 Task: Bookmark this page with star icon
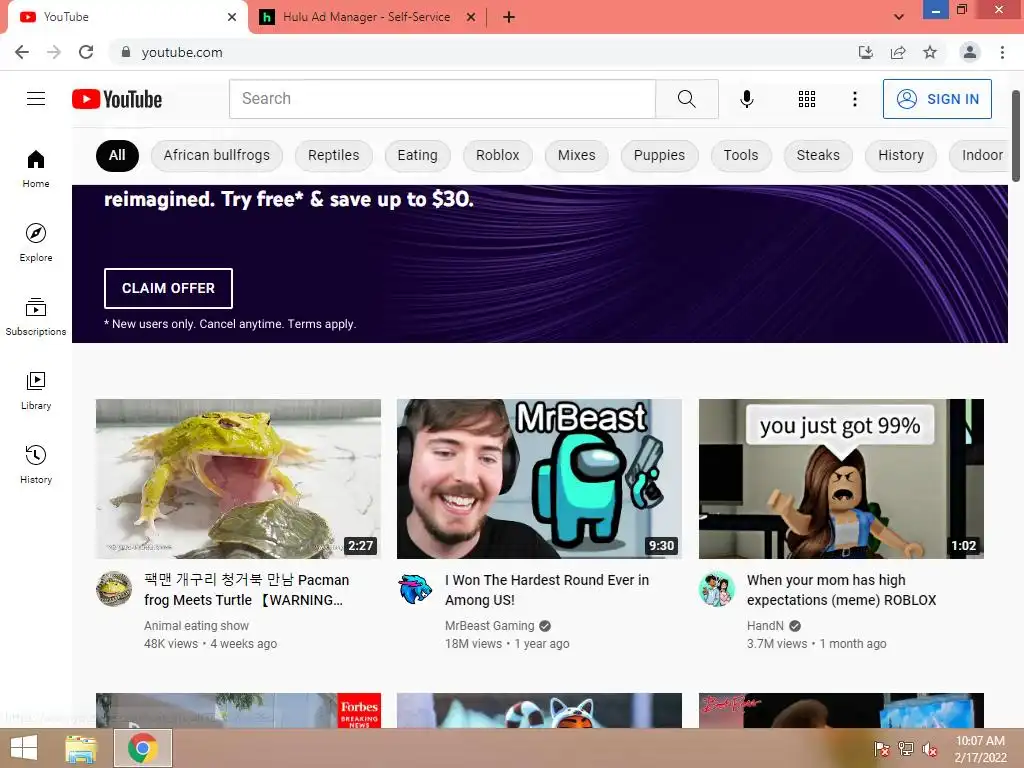(x=930, y=52)
